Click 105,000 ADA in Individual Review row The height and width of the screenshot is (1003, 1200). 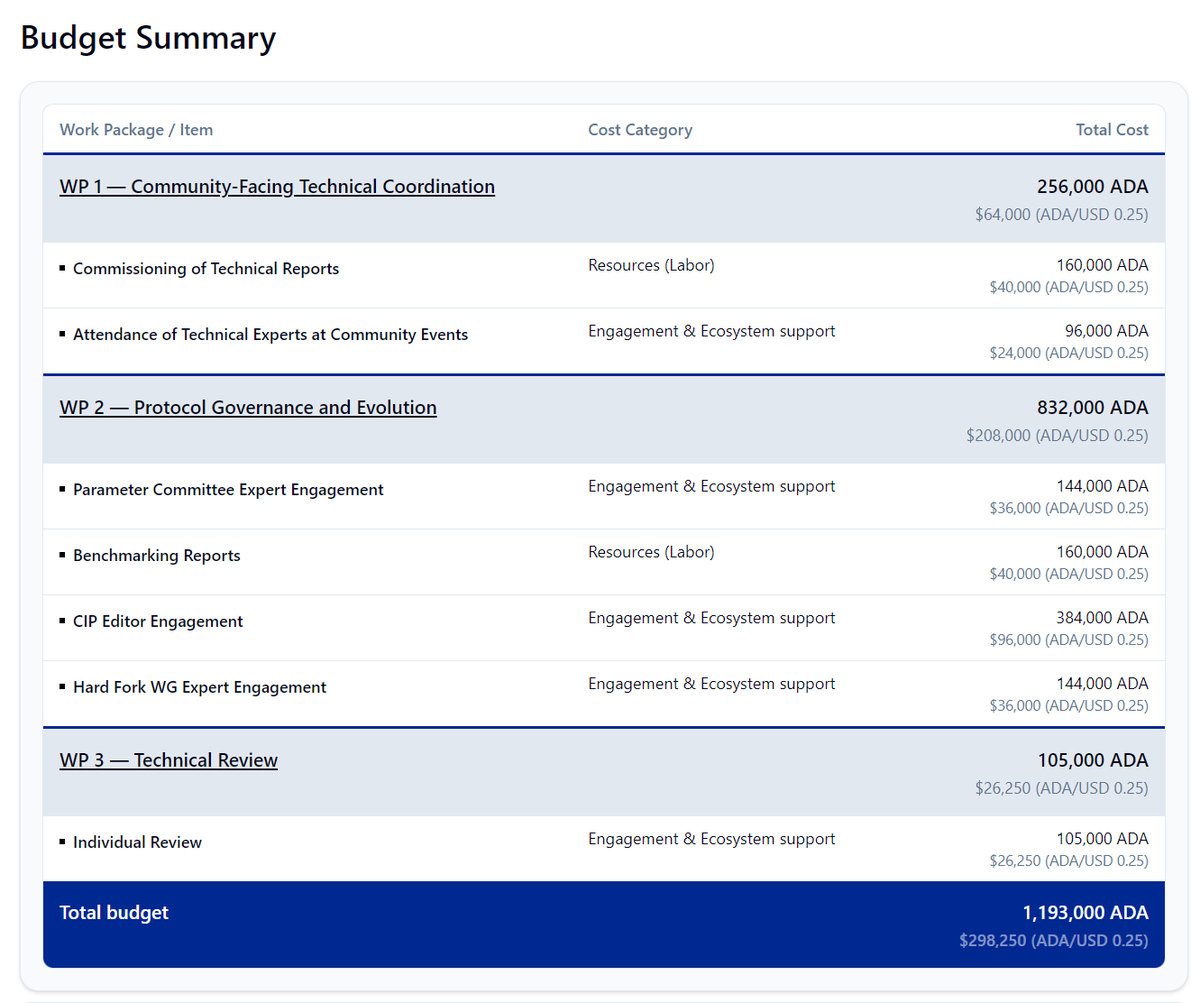1102,839
